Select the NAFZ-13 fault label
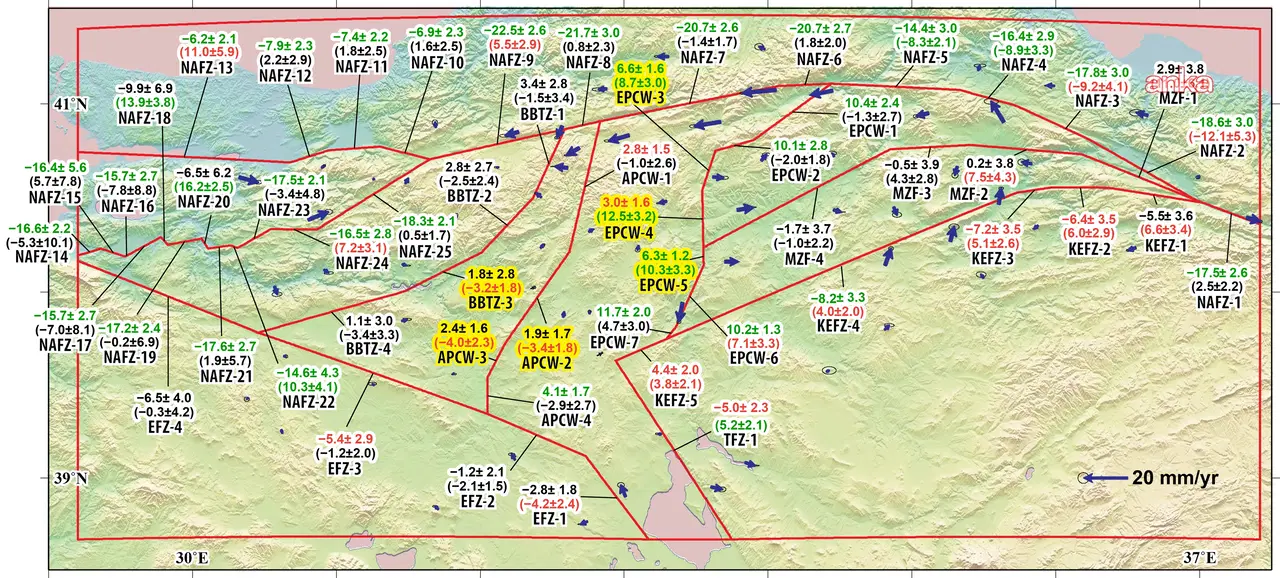 [x=207, y=67]
